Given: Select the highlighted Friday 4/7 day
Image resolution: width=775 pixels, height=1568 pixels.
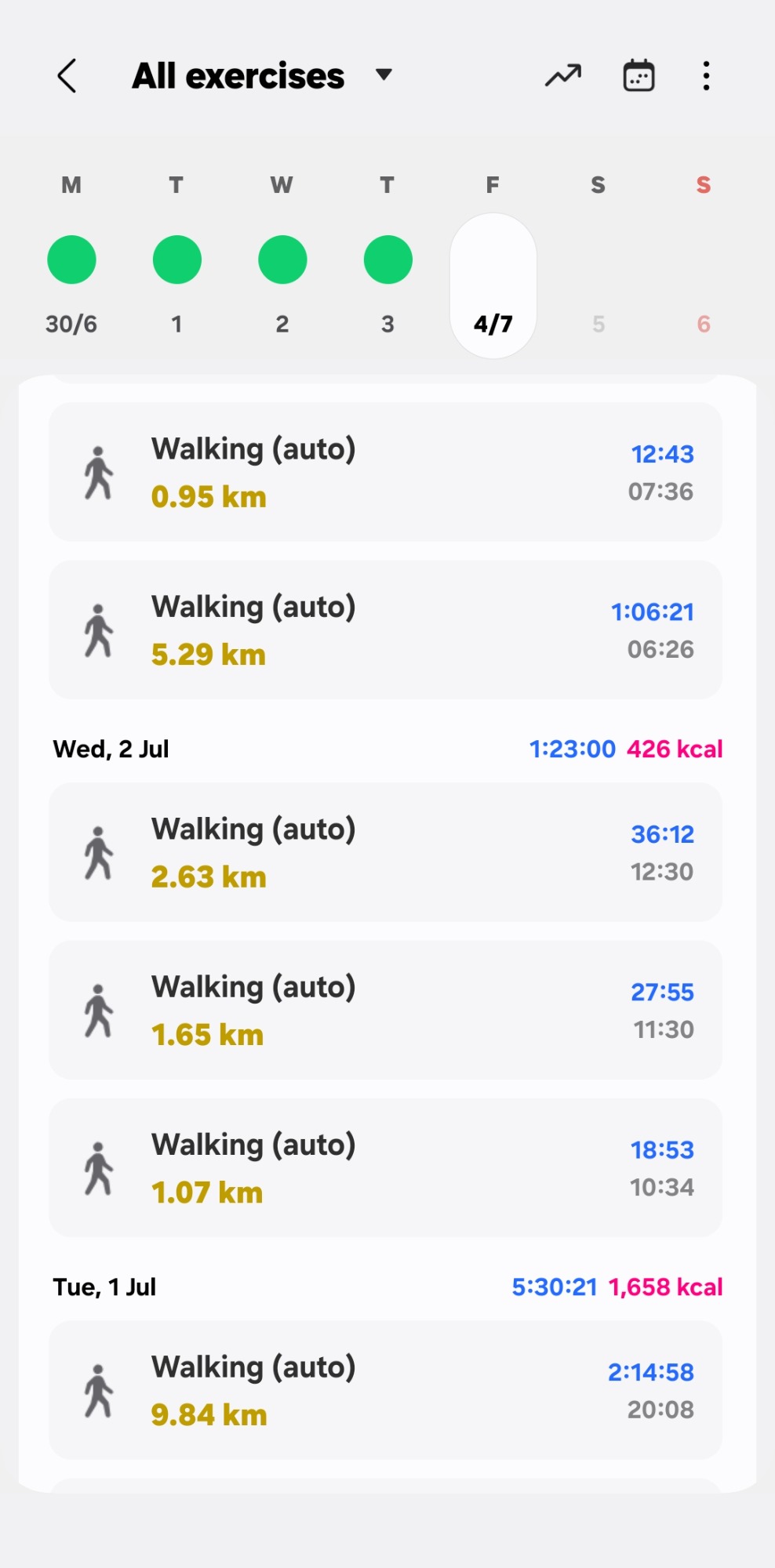Looking at the screenshot, I should pyautogui.click(x=493, y=286).
